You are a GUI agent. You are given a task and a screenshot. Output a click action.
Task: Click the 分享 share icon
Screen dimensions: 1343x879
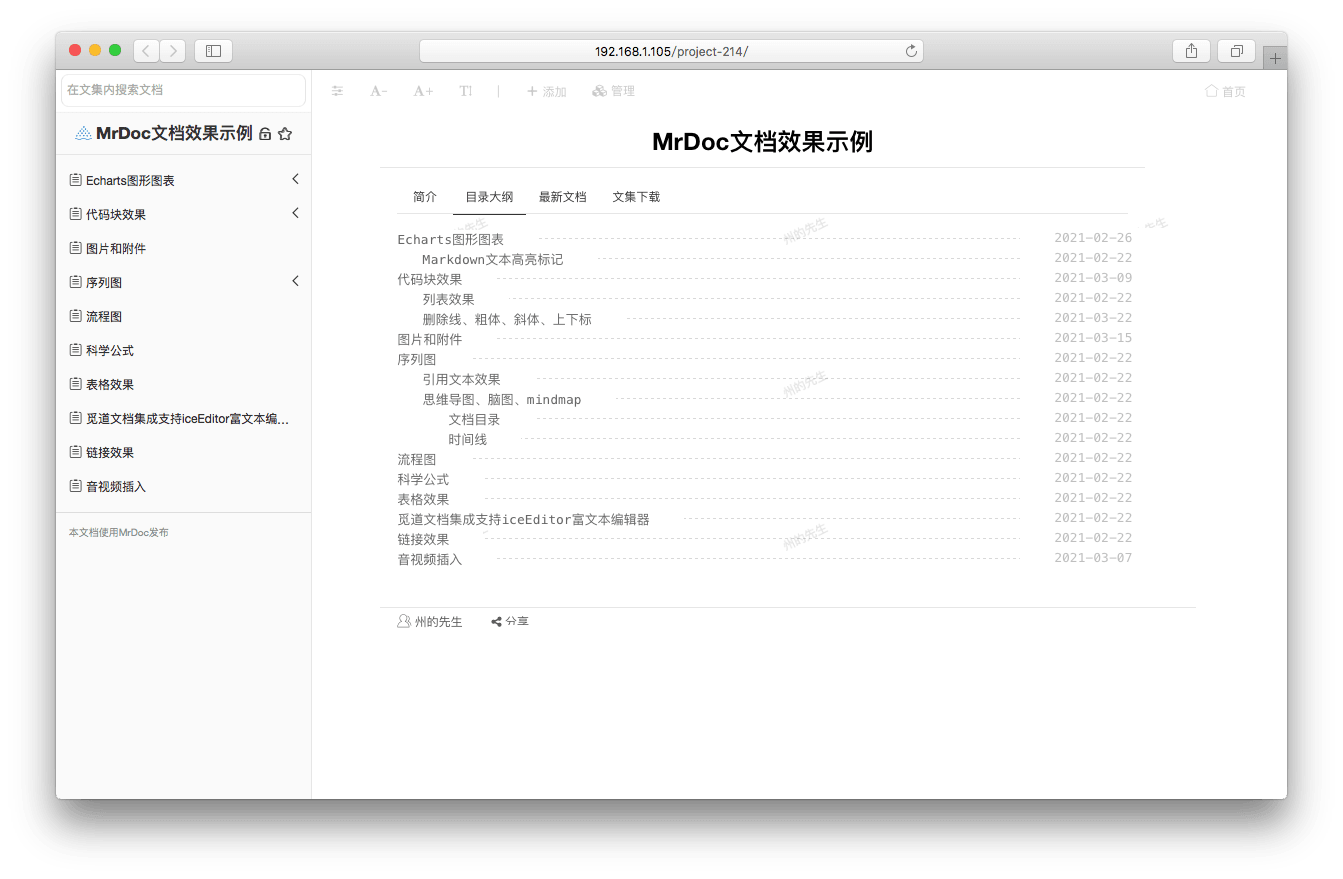coord(496,622)
